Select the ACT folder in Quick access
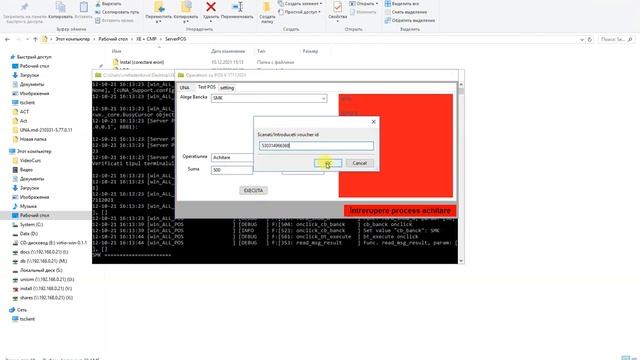This screenshot has width=640, height=360. (24, 111)
